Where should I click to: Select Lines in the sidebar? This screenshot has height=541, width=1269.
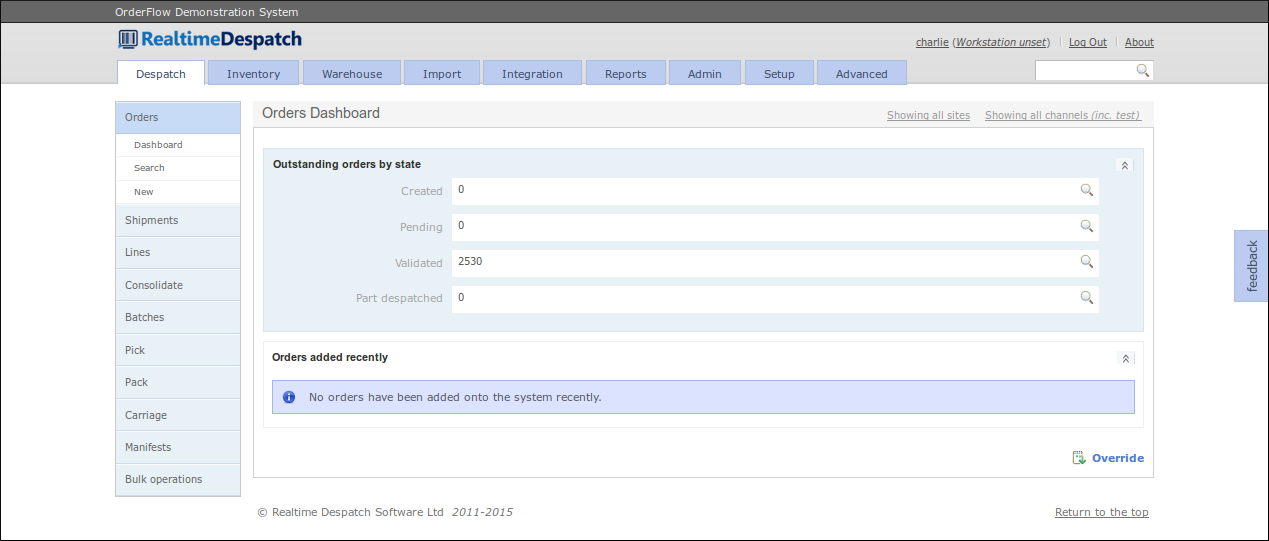[x=178, y=253]
